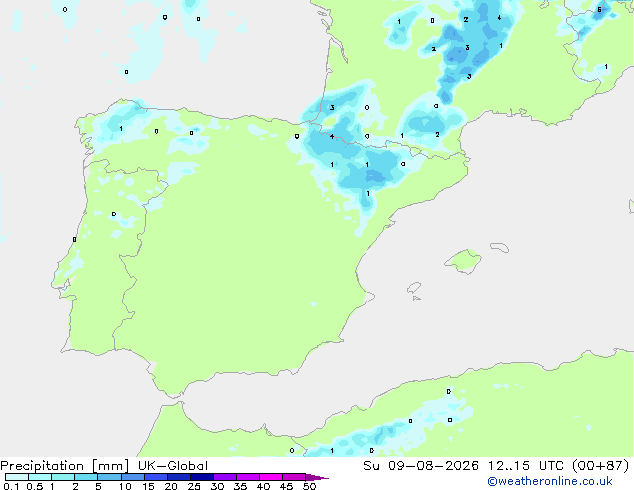The width and height of the screenshot is (634, 490).
Task: Click the 40–45 mm magenta legend swatch
Action: pyautogui.click(x=271, y=477)
